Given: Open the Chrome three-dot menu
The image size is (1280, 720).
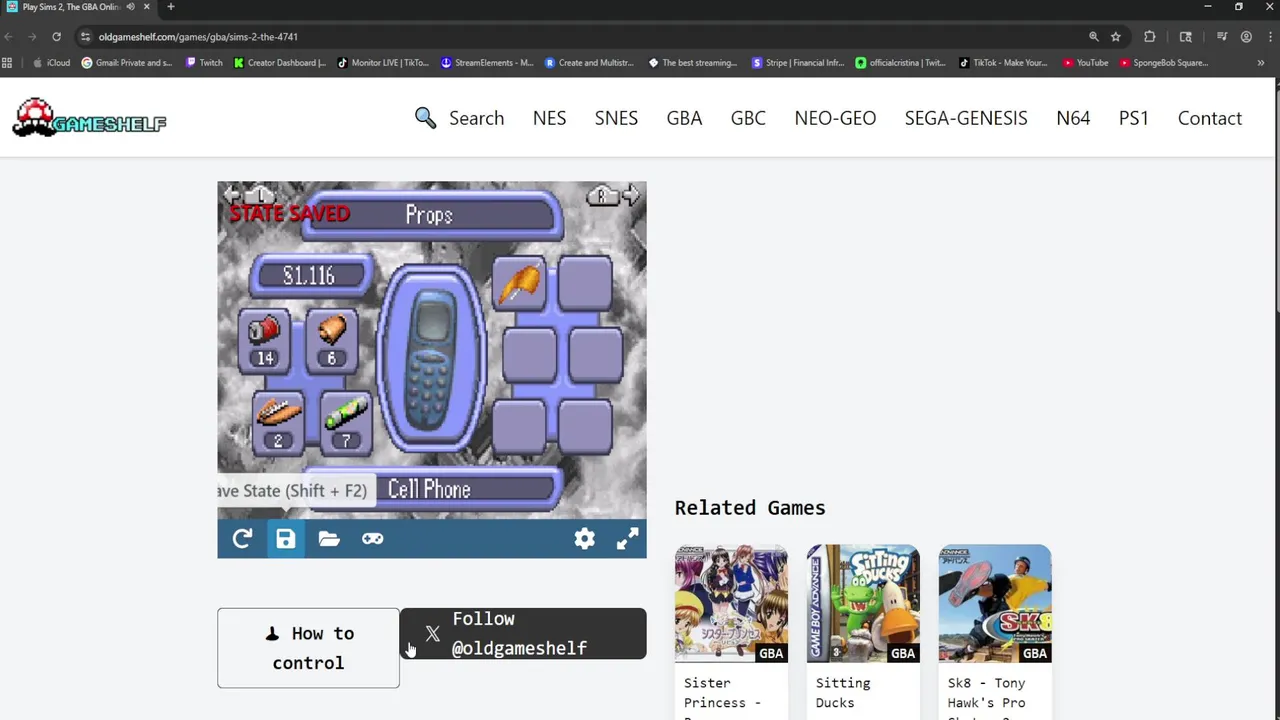Looking at the screenshot, I should coord(1268,37).
